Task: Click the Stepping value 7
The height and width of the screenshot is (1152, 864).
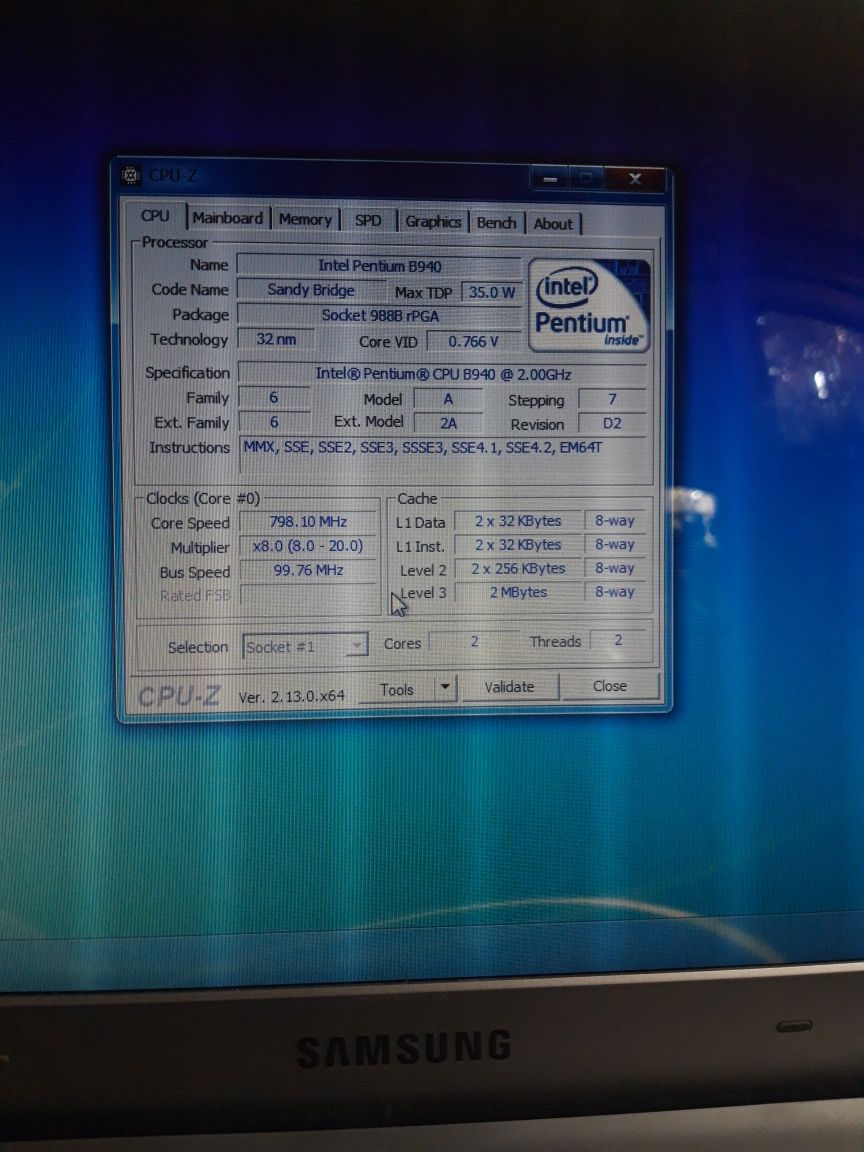Action: [613, 399]
